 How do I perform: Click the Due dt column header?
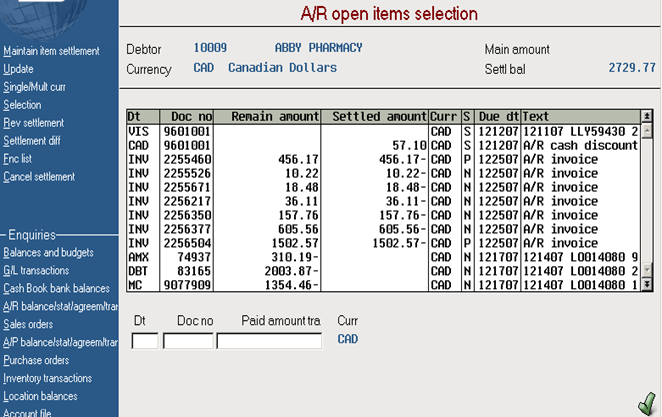[x=498, y=116]
